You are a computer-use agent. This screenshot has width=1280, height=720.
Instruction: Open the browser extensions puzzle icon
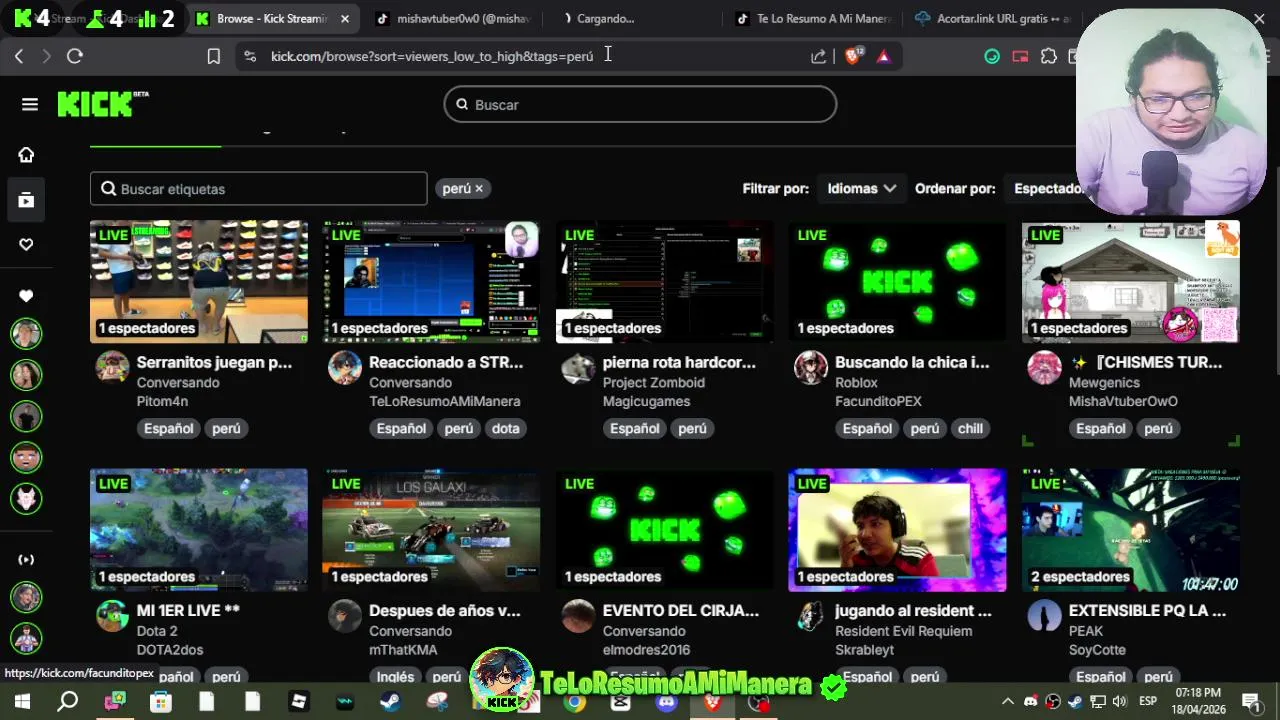1048,56
